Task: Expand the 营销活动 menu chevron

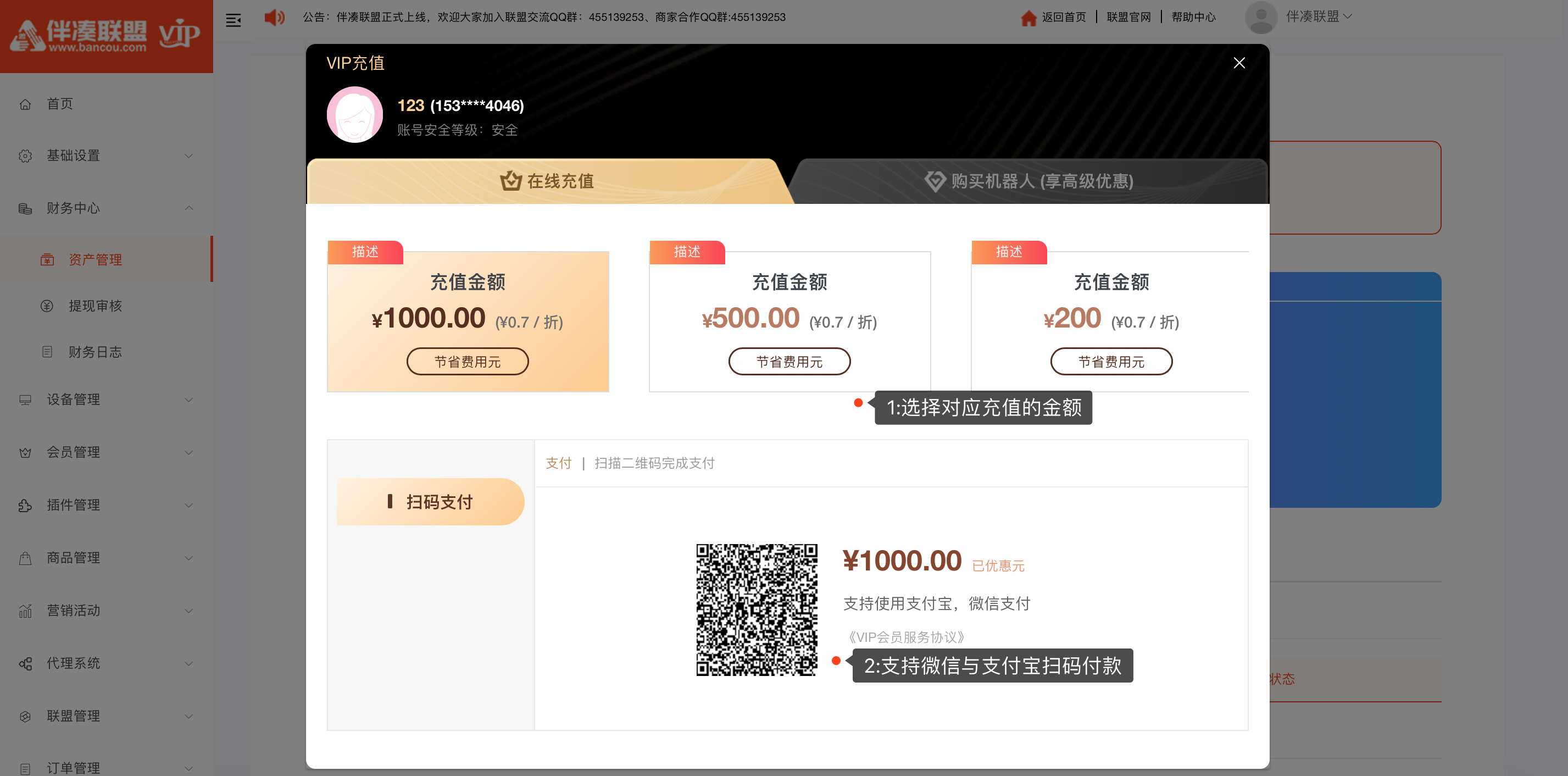Action: pyautogui.click(x=188, y=611)
